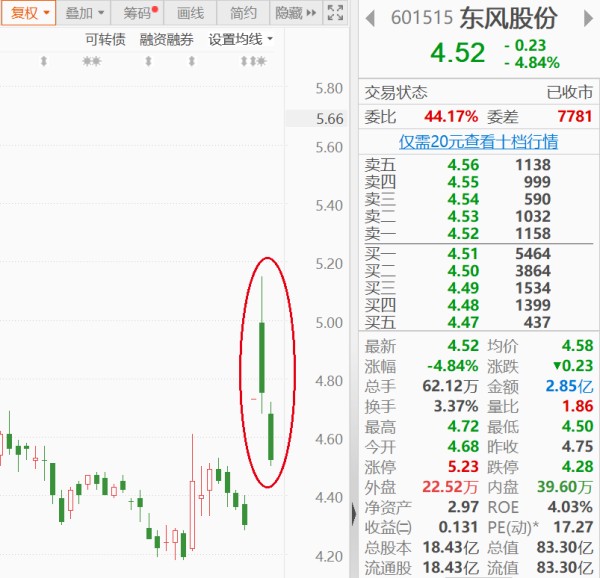The image size is (600, 578).
Task: Click the double-arrow icon next to 隐藏
Action: pos(311,13)
